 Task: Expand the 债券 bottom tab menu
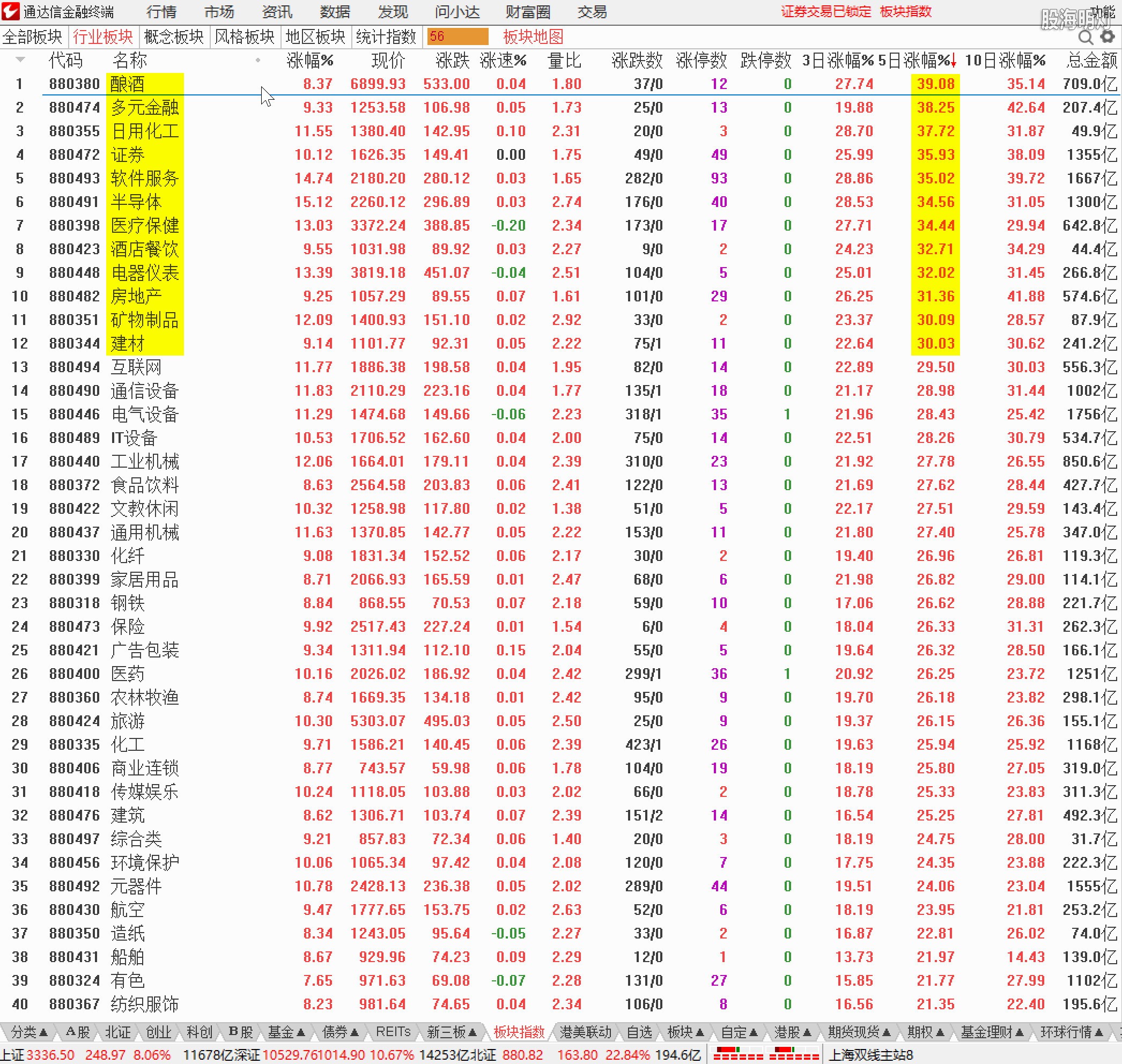pyautogui.click(x=341, y=1032)
